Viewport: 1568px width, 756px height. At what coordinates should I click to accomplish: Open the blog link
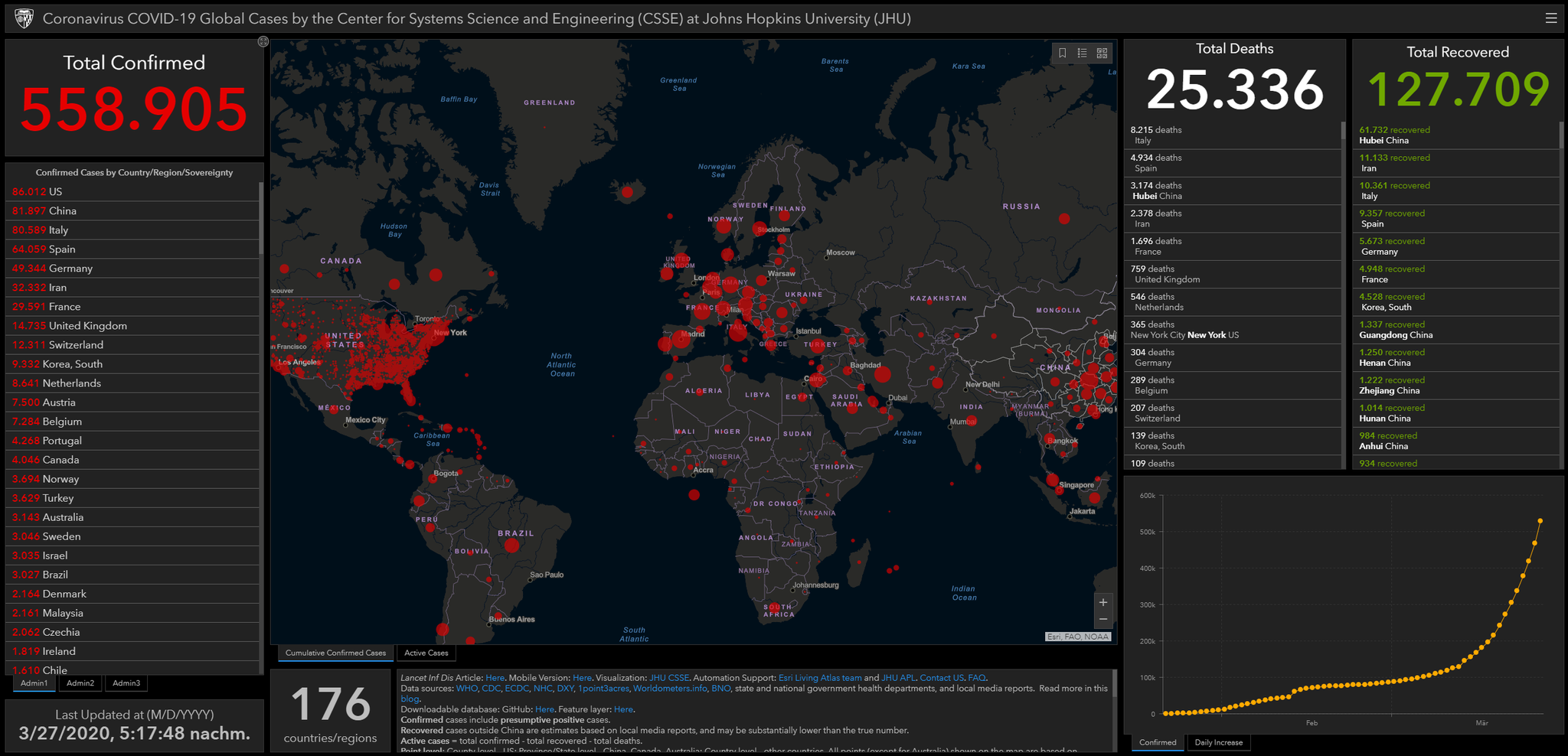pyautogui.click(x=410, y=699)
